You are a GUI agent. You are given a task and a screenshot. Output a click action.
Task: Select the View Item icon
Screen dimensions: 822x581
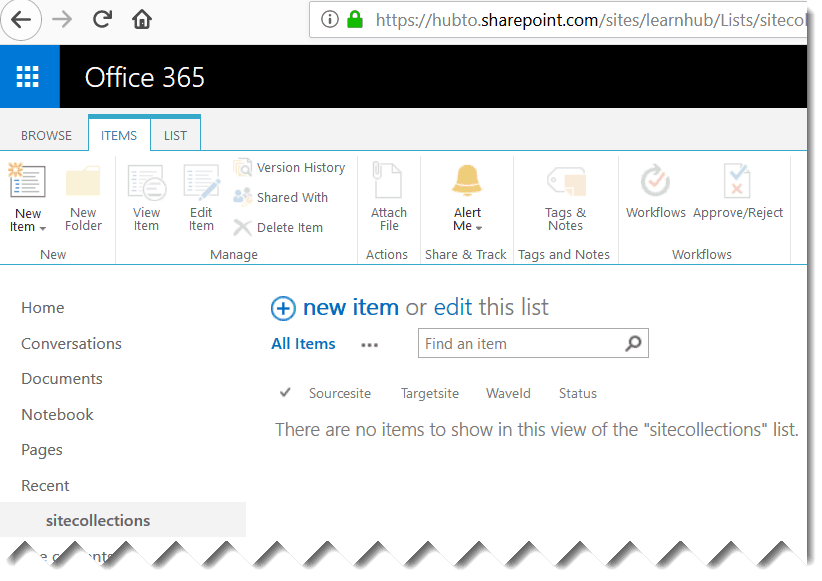(146, 195)
